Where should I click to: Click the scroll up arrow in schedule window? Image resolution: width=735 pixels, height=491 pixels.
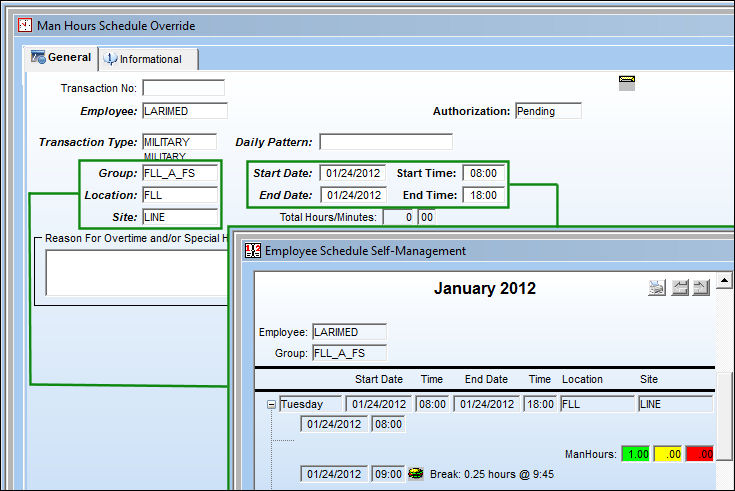(x=724, y=280)
